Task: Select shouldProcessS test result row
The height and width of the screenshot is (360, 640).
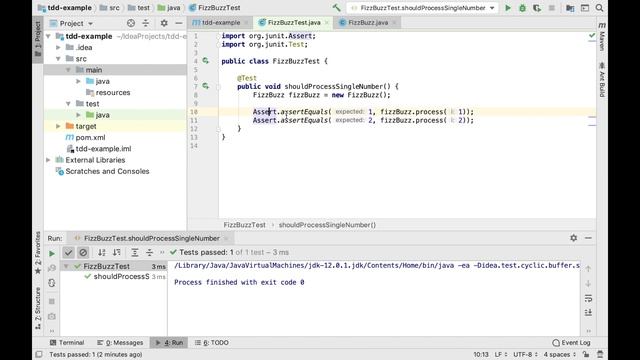Action: tap(114, 276)
